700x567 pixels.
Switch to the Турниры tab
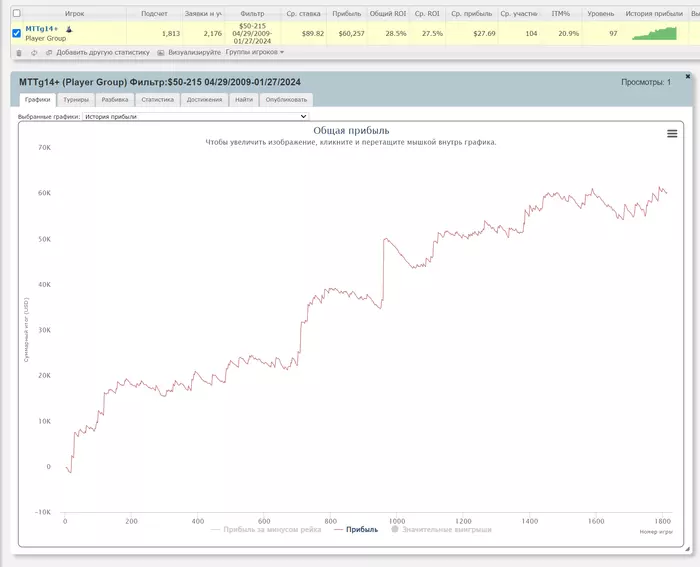(x=76, y=100)
